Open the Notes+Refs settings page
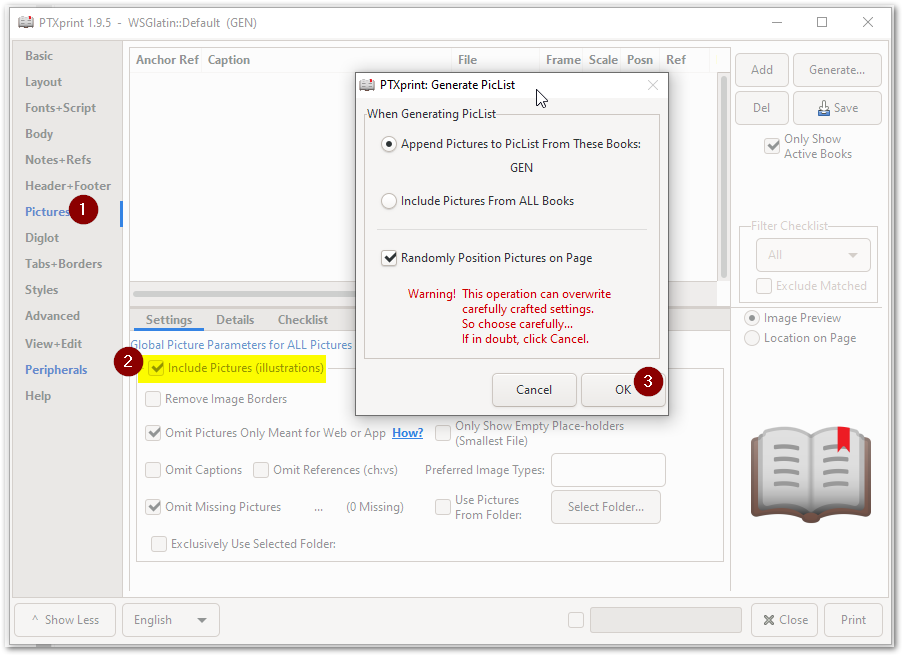Screen dimensions: 903x656 coord(58,159)
